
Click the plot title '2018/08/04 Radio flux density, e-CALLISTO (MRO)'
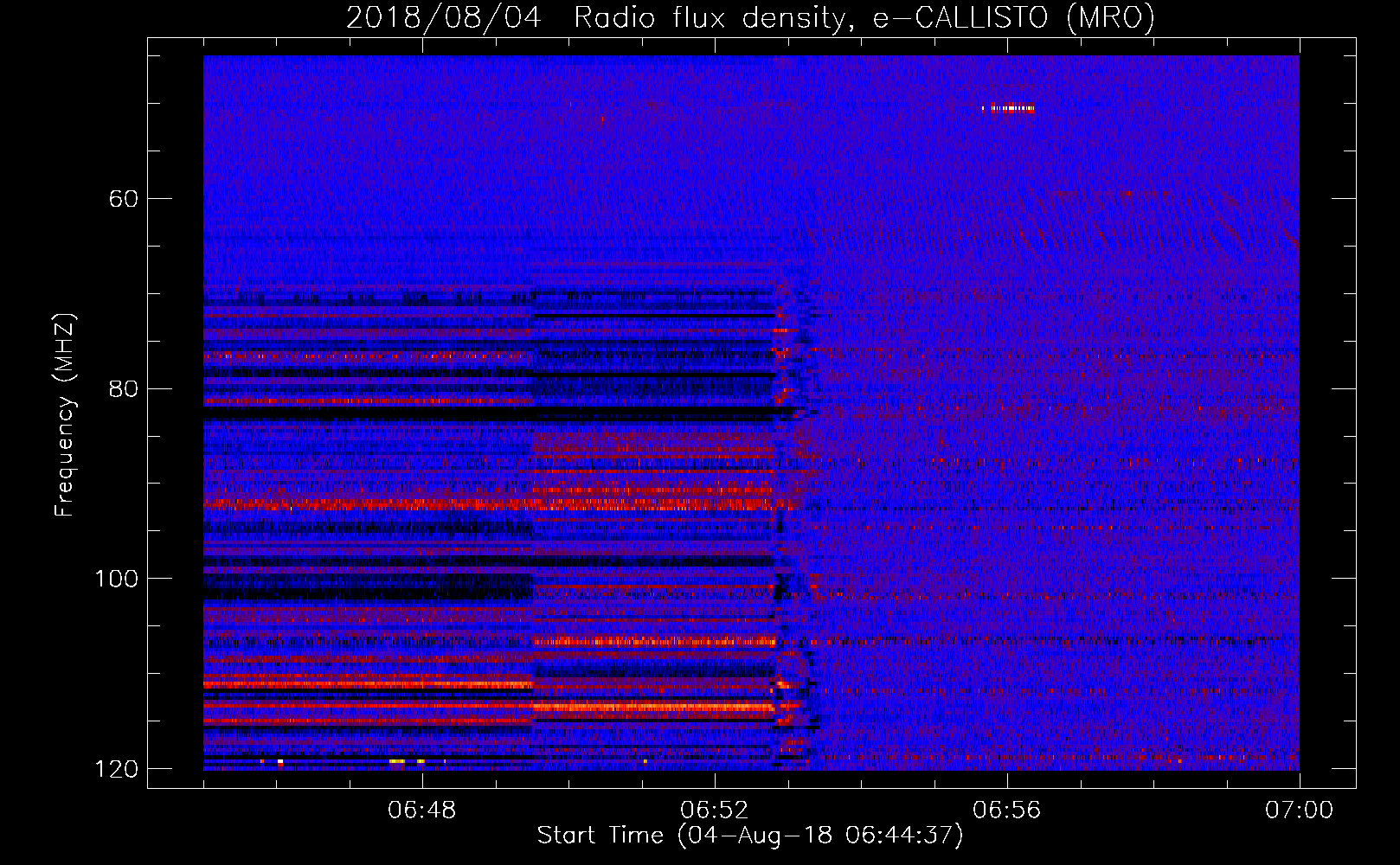[x=750, y=17]
